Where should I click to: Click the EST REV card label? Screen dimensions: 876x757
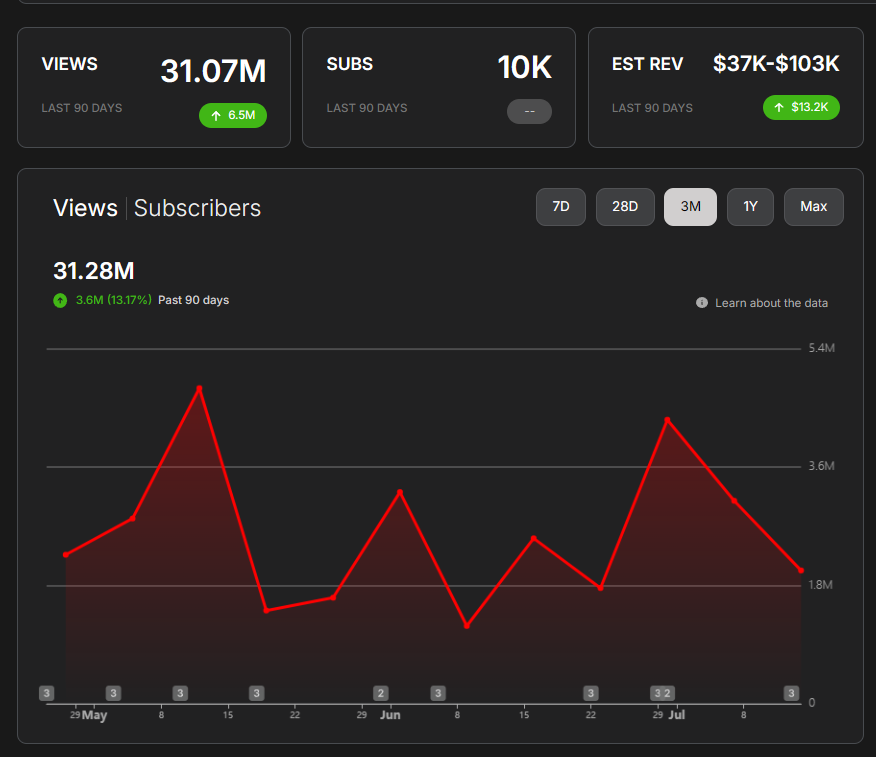coord(648,64)
